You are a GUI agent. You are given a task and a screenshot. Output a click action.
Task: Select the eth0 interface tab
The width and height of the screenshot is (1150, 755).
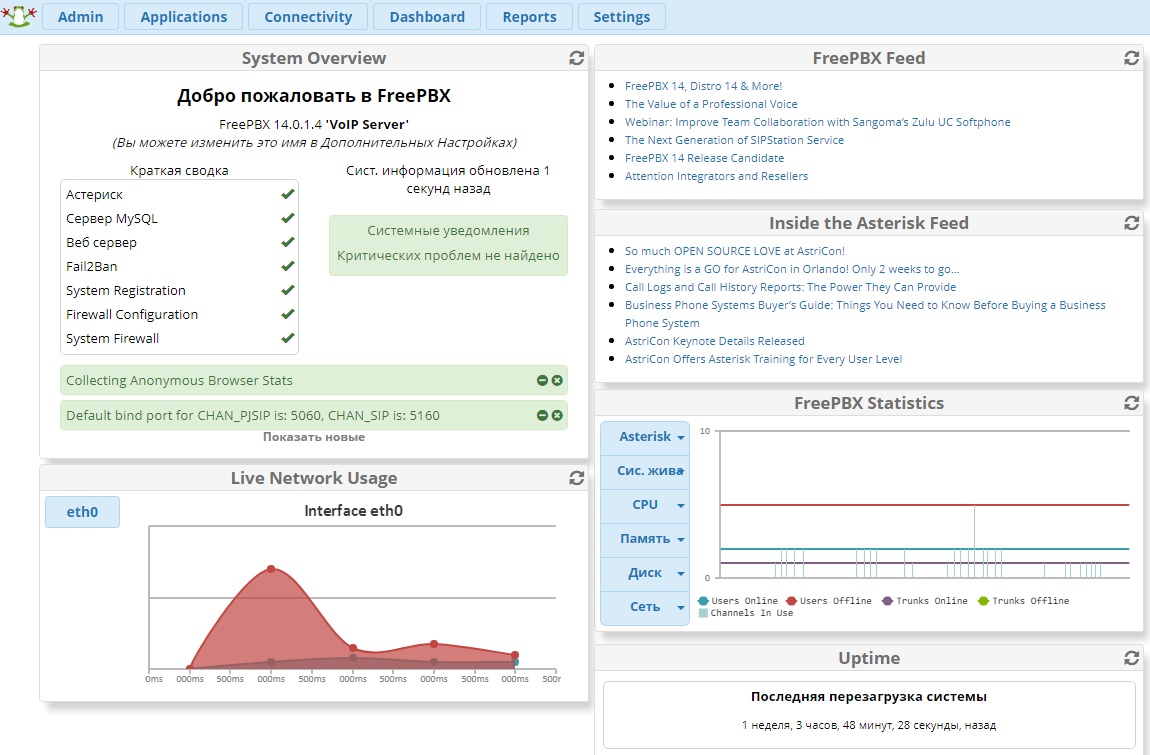coord(82,512)
